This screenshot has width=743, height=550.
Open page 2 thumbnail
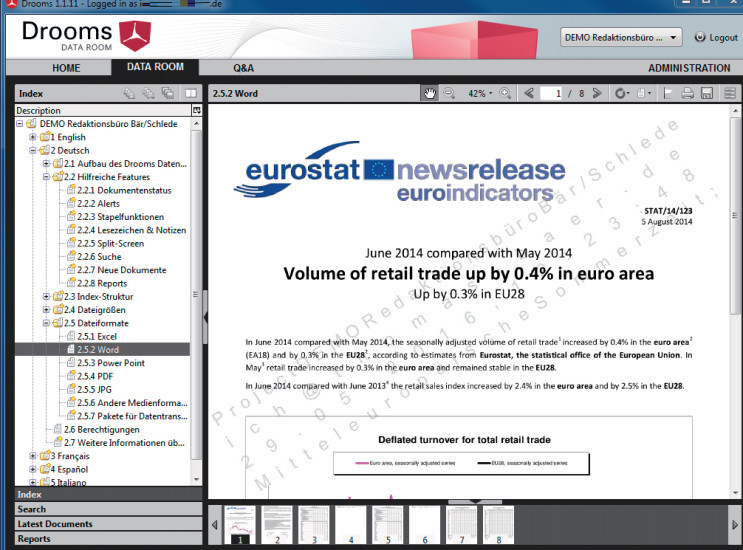[277, 525]
